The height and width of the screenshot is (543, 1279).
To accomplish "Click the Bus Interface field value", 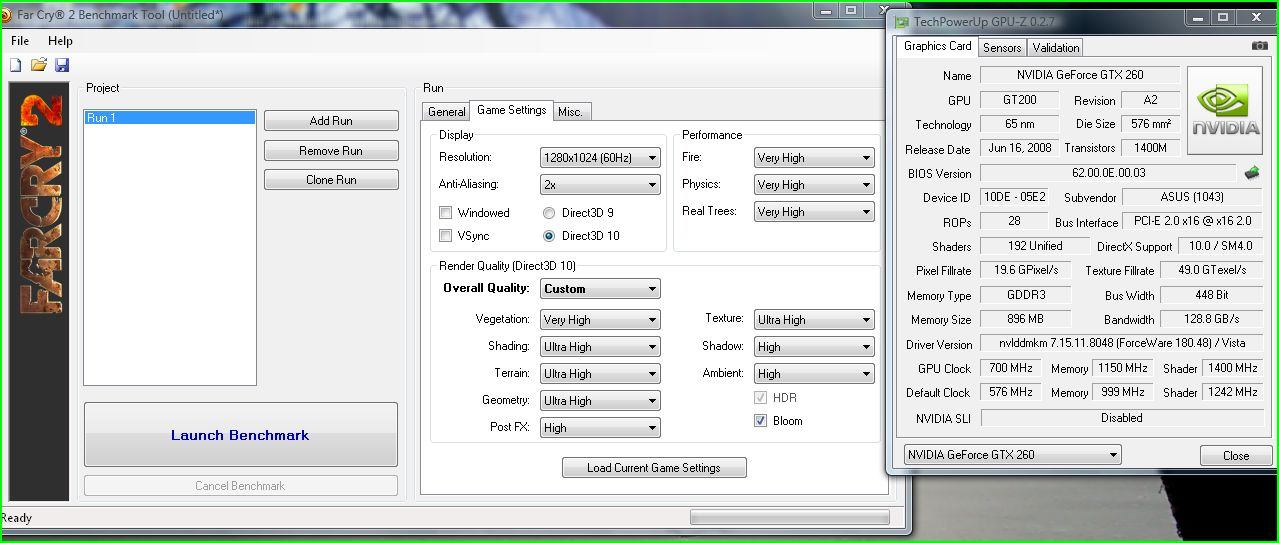I will pyautogui.click(x=1194, y=221).
